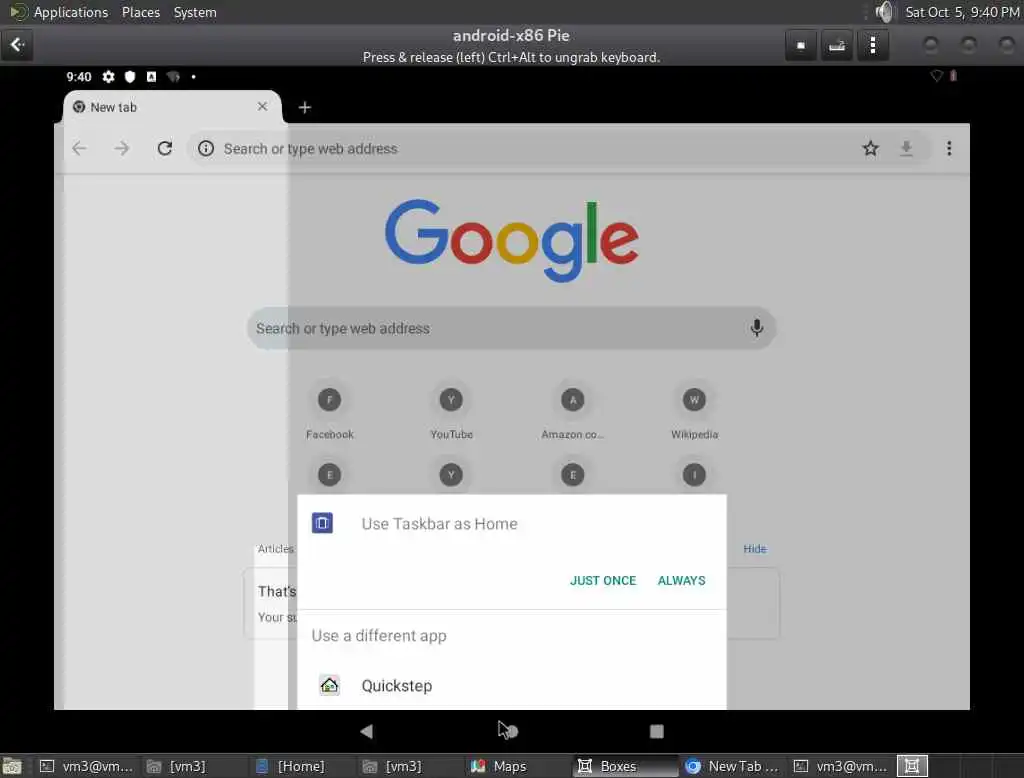Tap Android home navigation button
The image size is (1024, 778).
(x=511, y=731)
